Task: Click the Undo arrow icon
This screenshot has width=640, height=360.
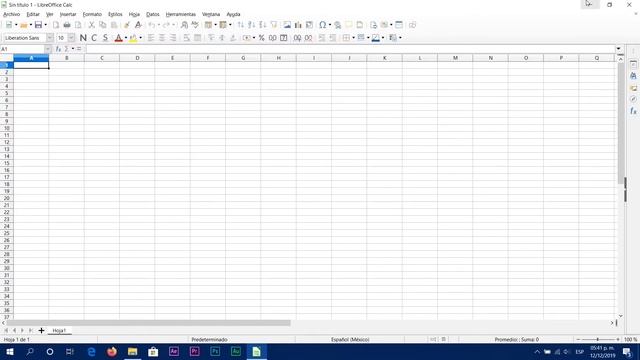Action: pyautogui.click(x=151, y=25)
